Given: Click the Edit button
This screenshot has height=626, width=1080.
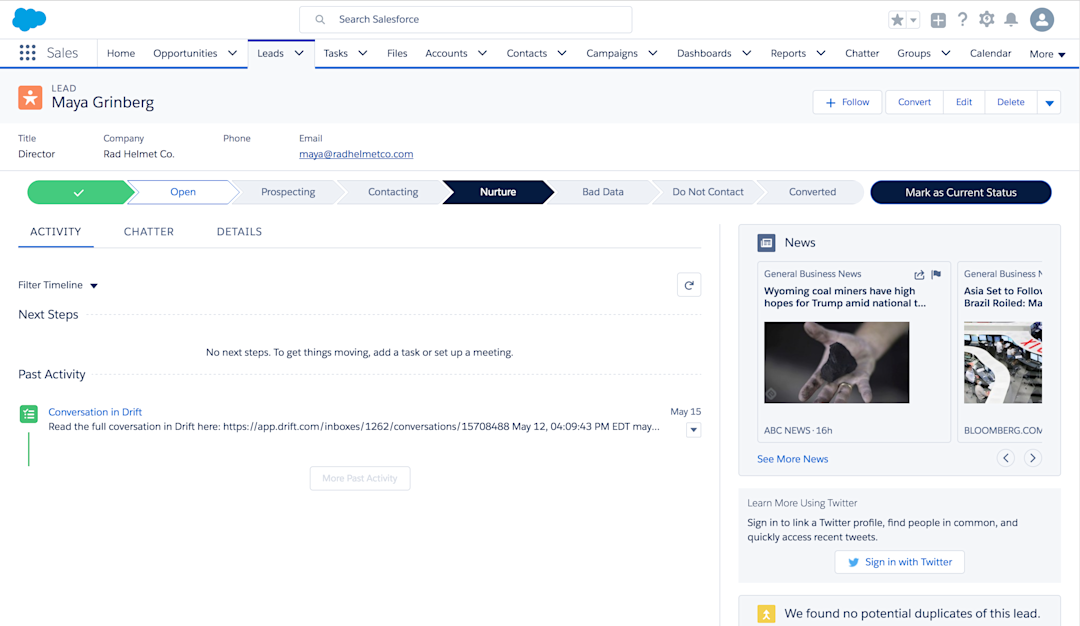Looking at the screenshot, I should [964, 102].
